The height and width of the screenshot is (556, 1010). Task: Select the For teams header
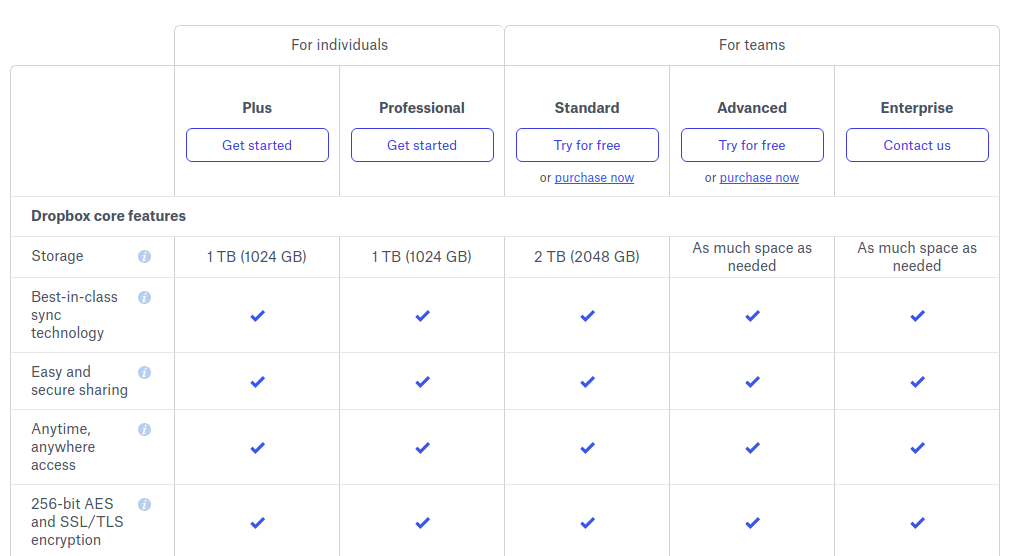point(752,45)
